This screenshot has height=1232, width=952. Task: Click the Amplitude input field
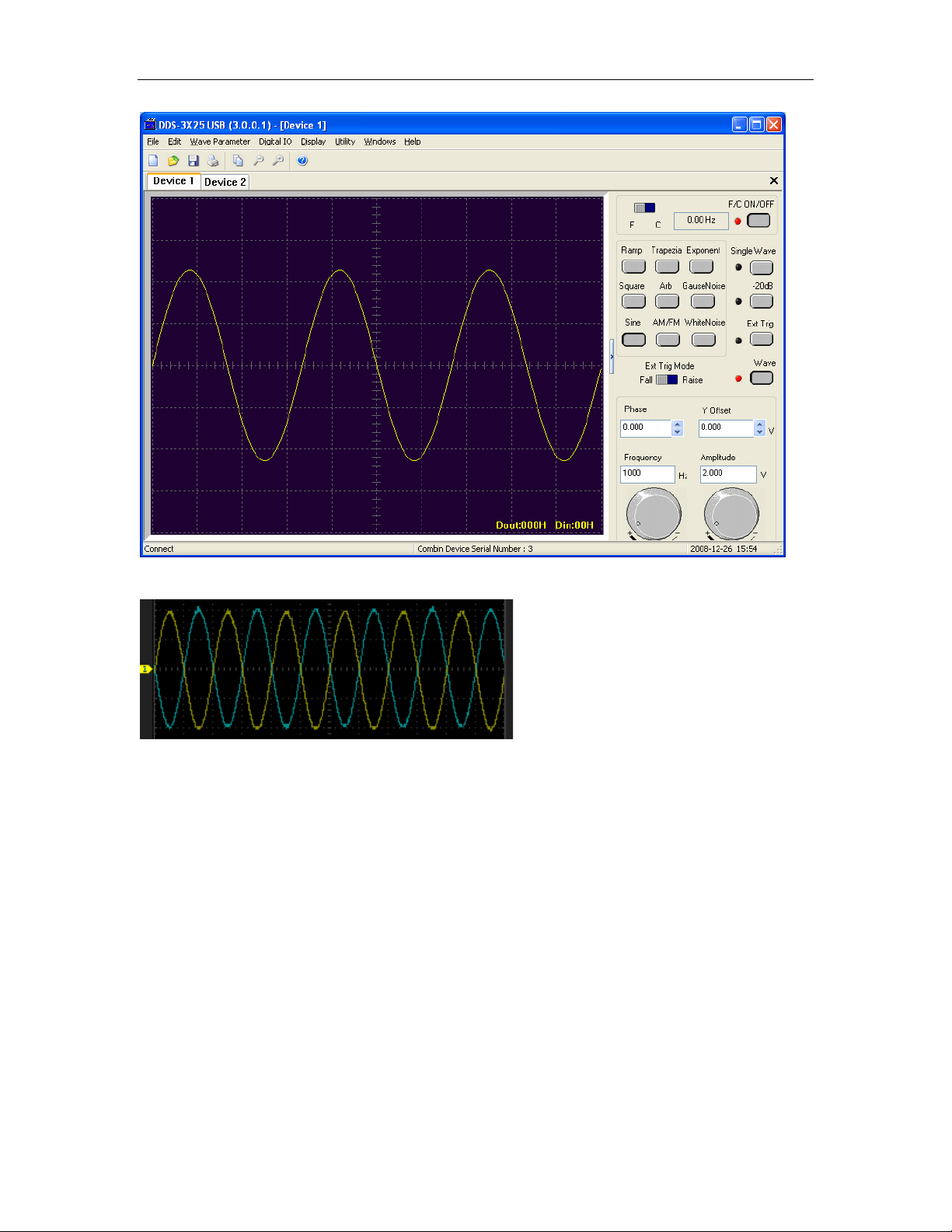coord(728,473)
